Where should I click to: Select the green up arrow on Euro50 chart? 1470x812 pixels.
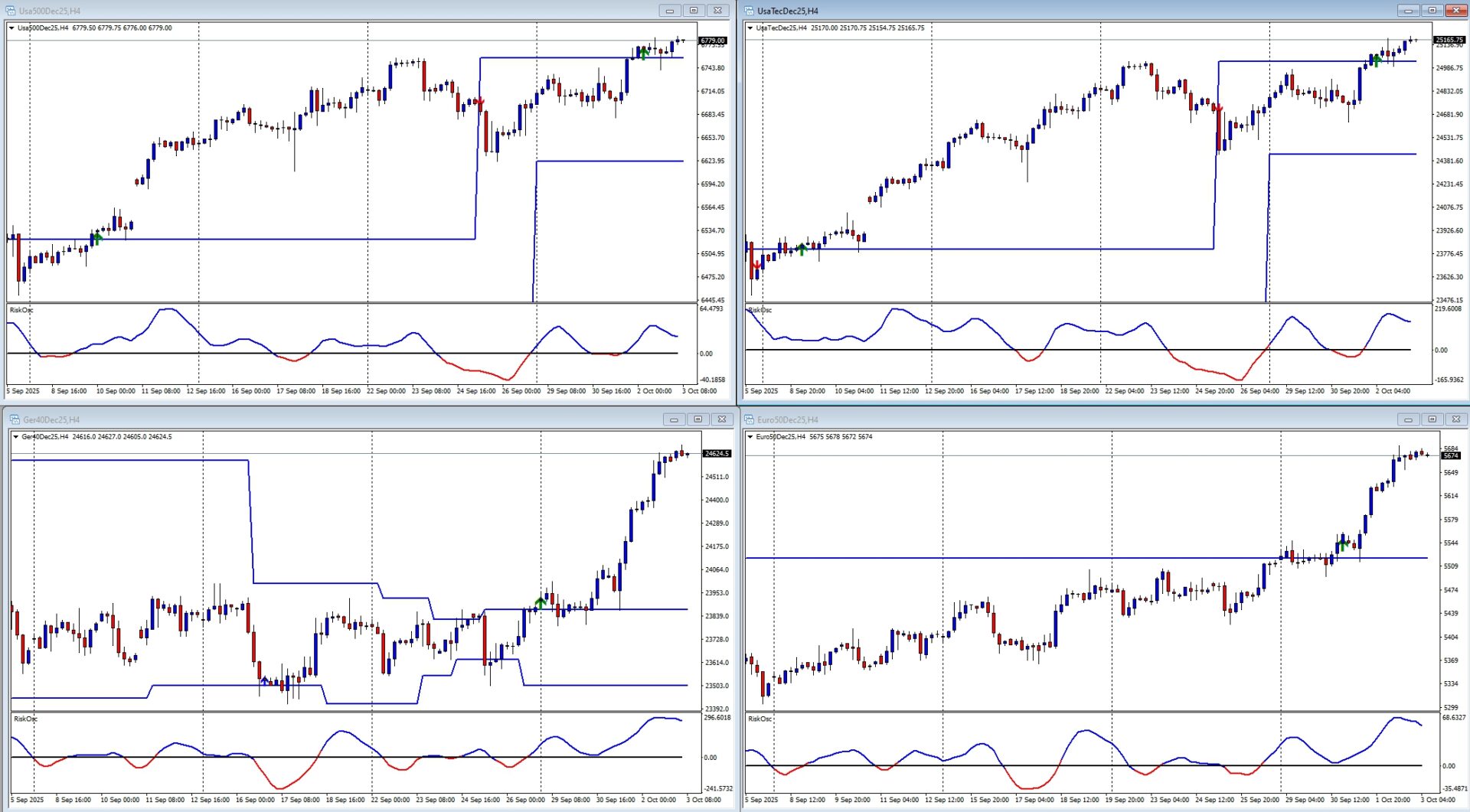point(1342,544)
